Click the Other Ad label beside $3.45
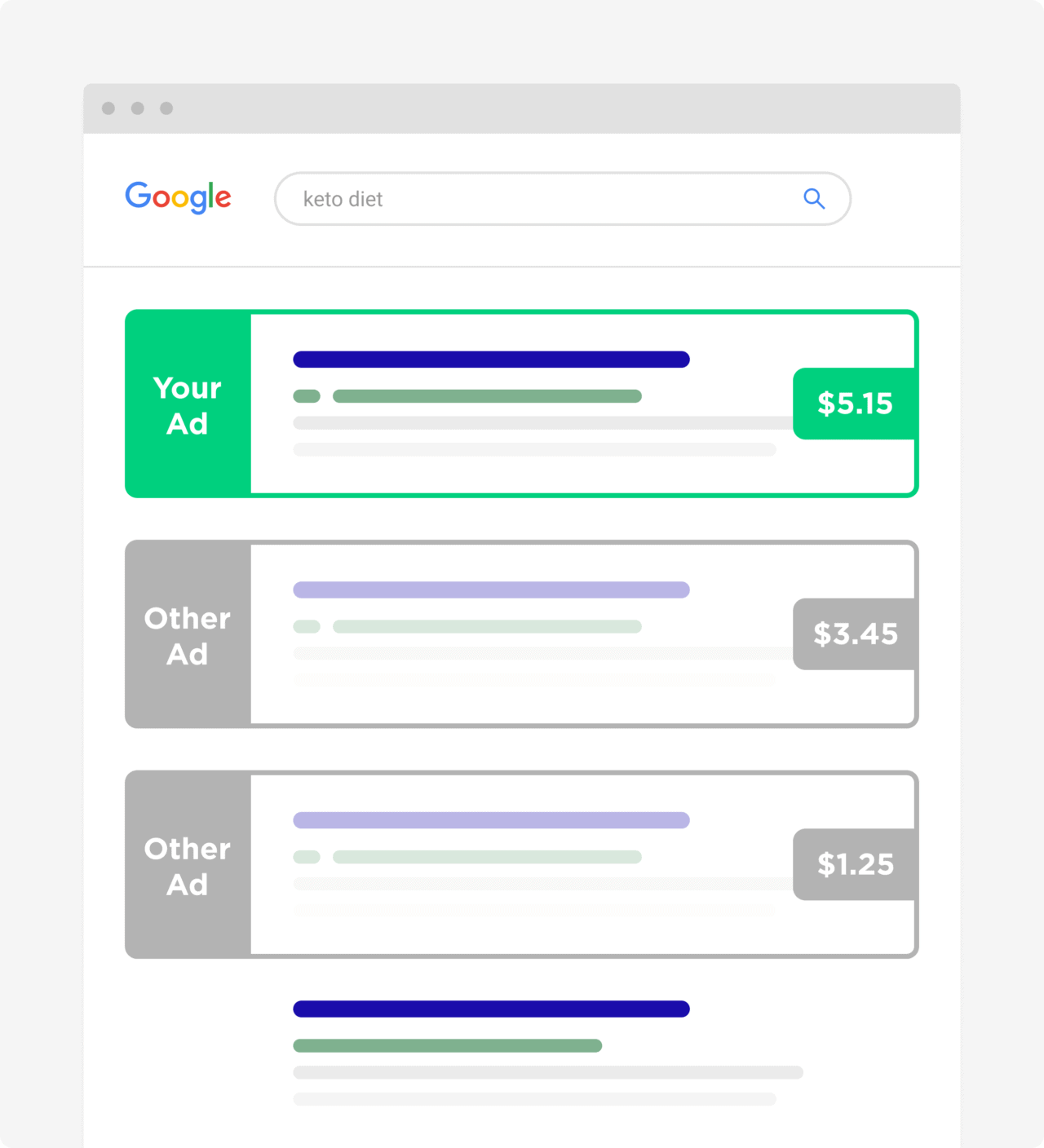The width and height of the screenshot is (1044, 1148). pos(188,635)
